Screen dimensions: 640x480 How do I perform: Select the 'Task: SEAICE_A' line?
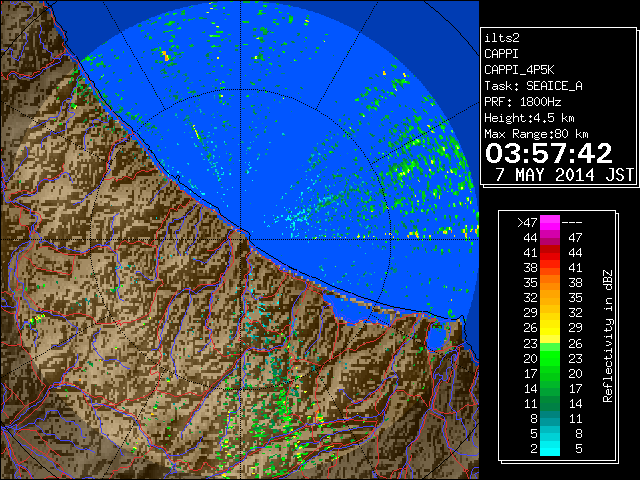(533, 86)
